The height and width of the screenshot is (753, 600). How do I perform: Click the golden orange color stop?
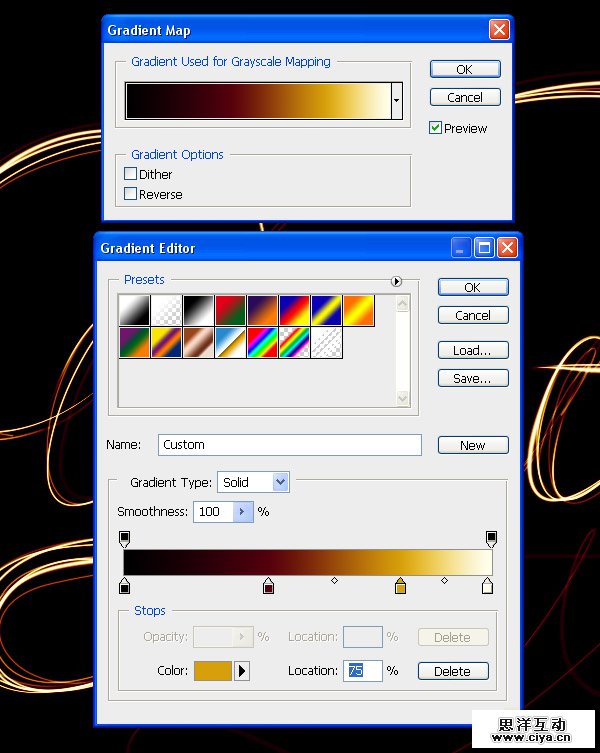400,586
